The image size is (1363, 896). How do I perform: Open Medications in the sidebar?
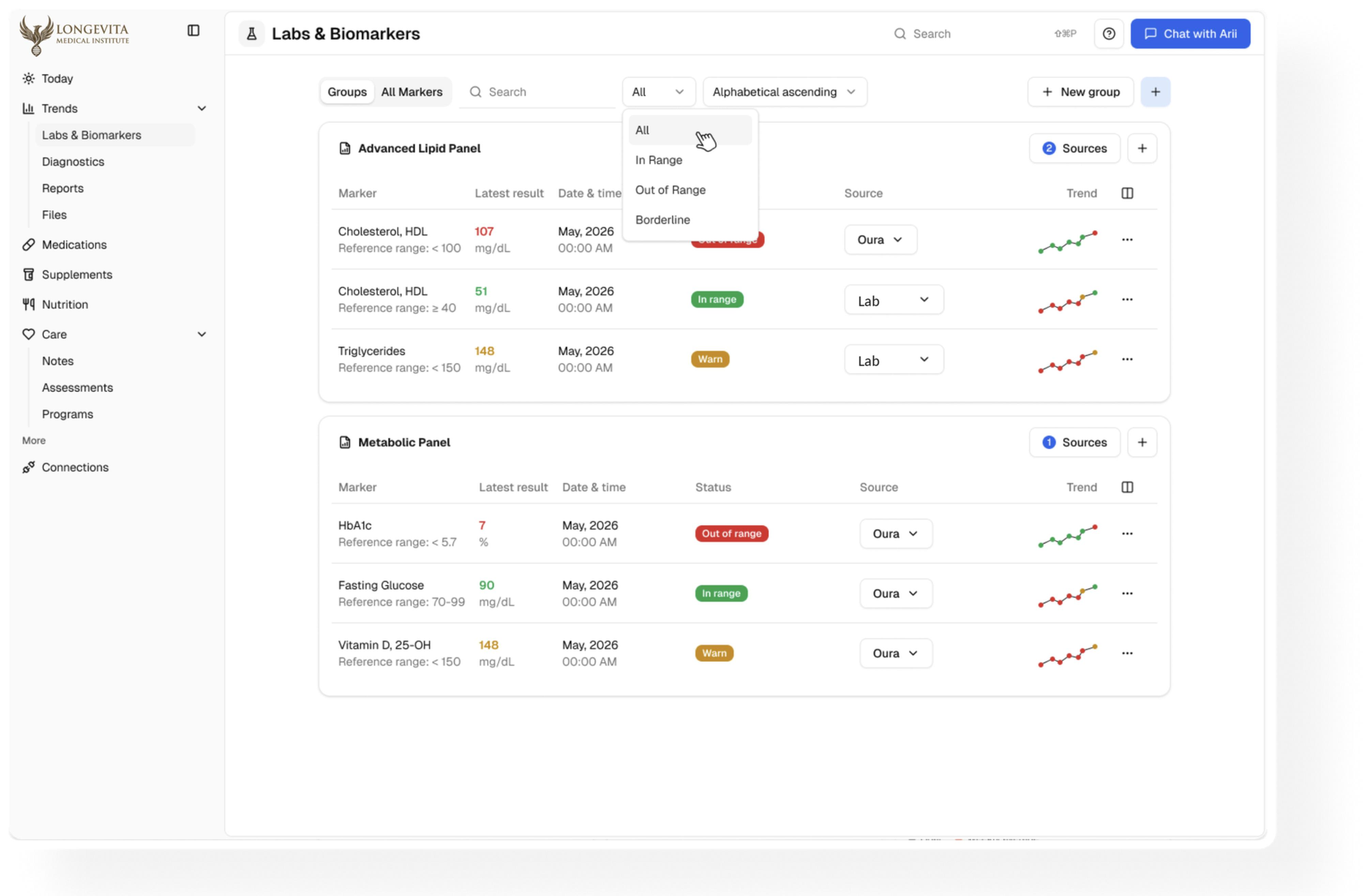point(74,245)
